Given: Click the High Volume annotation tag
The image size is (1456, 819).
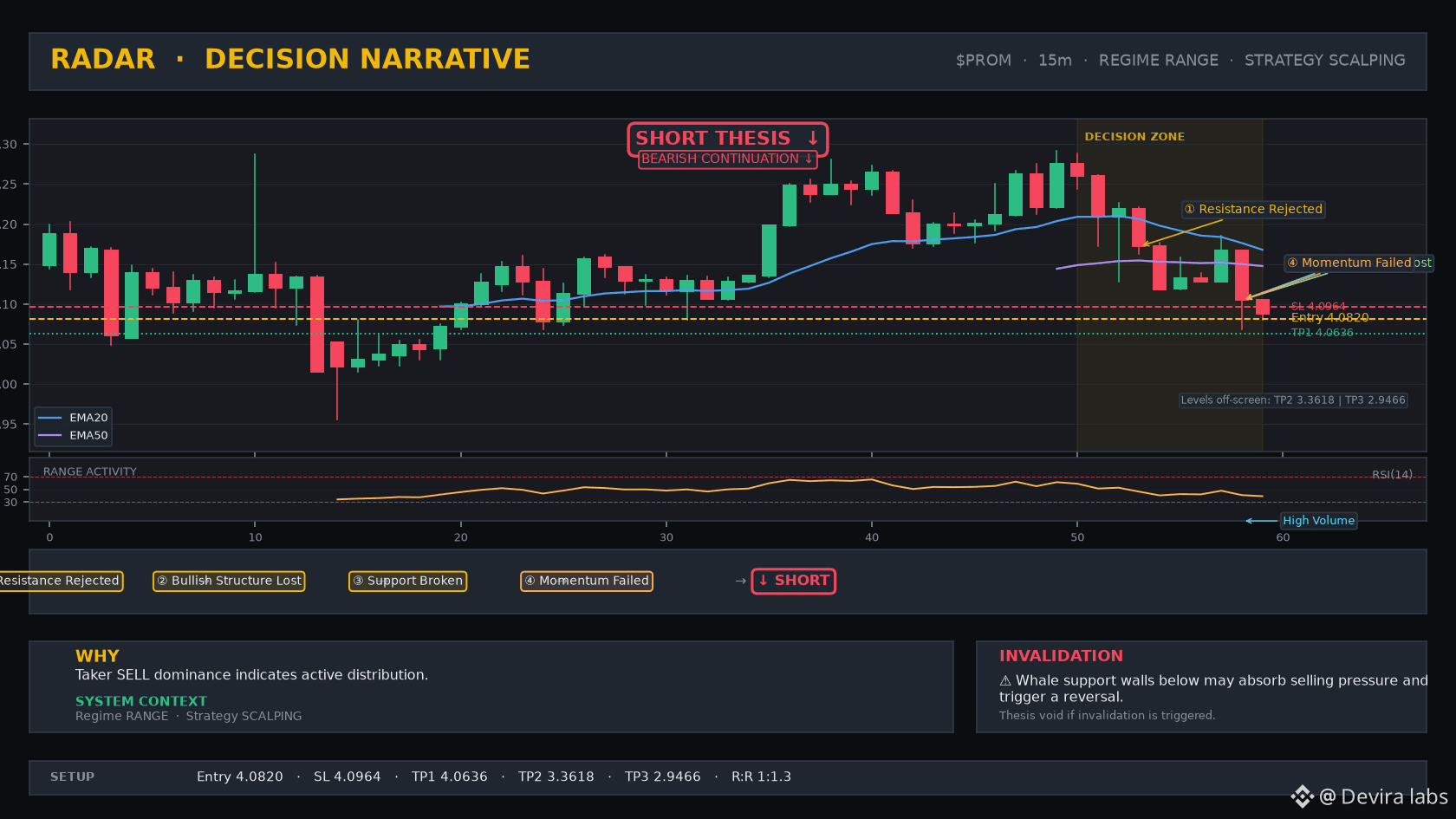Looking at the screenshot, I should point(1318,520).
